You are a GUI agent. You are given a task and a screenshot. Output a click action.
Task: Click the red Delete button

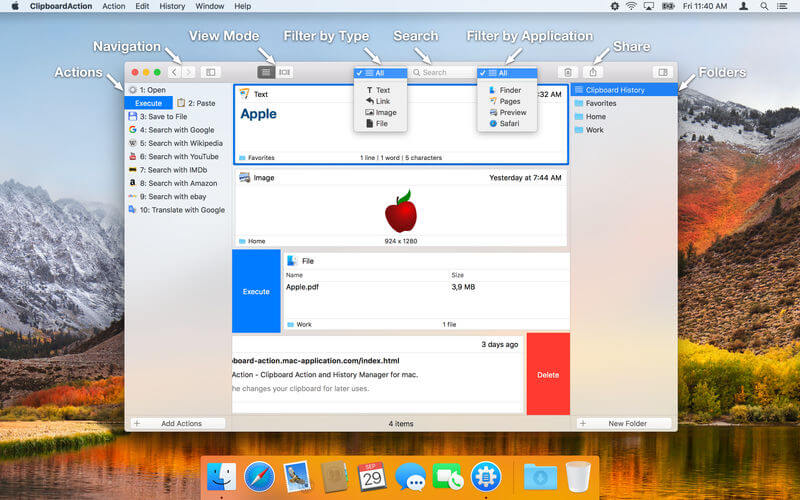(548, 374)
